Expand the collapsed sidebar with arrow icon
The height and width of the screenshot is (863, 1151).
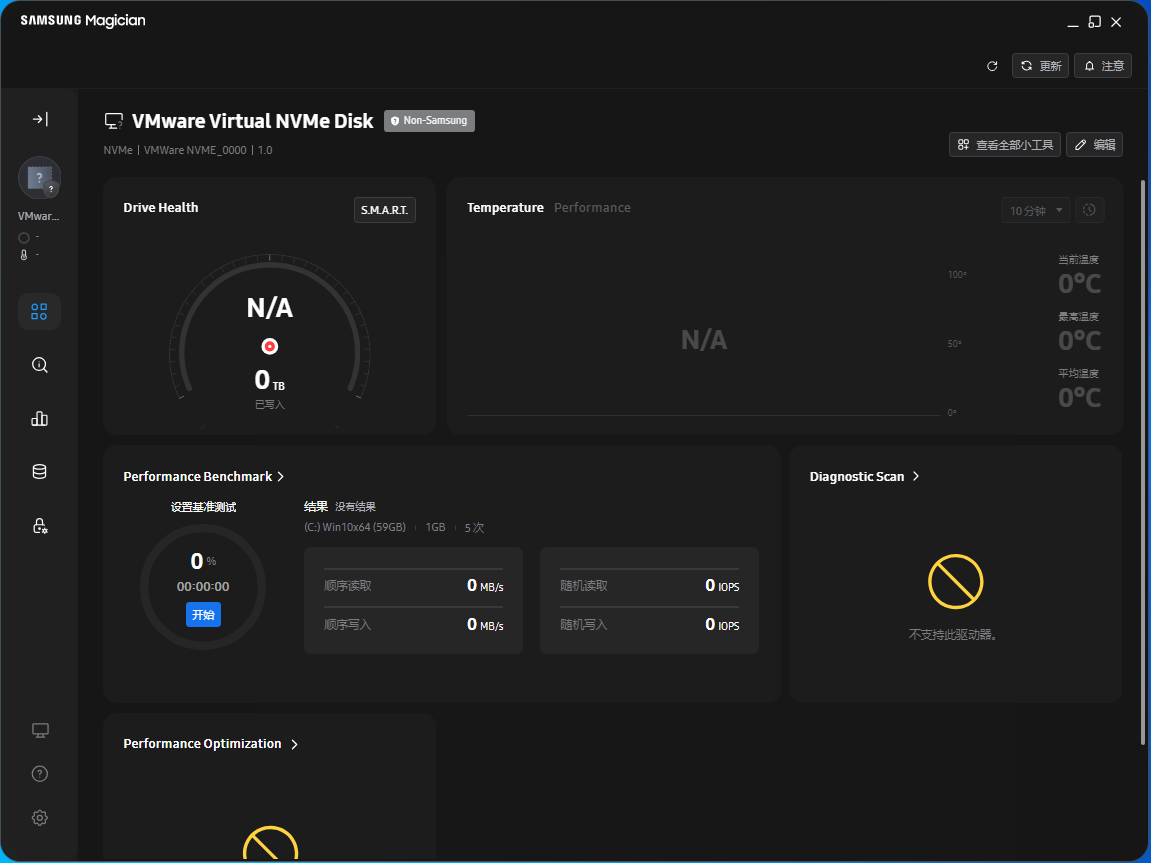pos(39,119)
